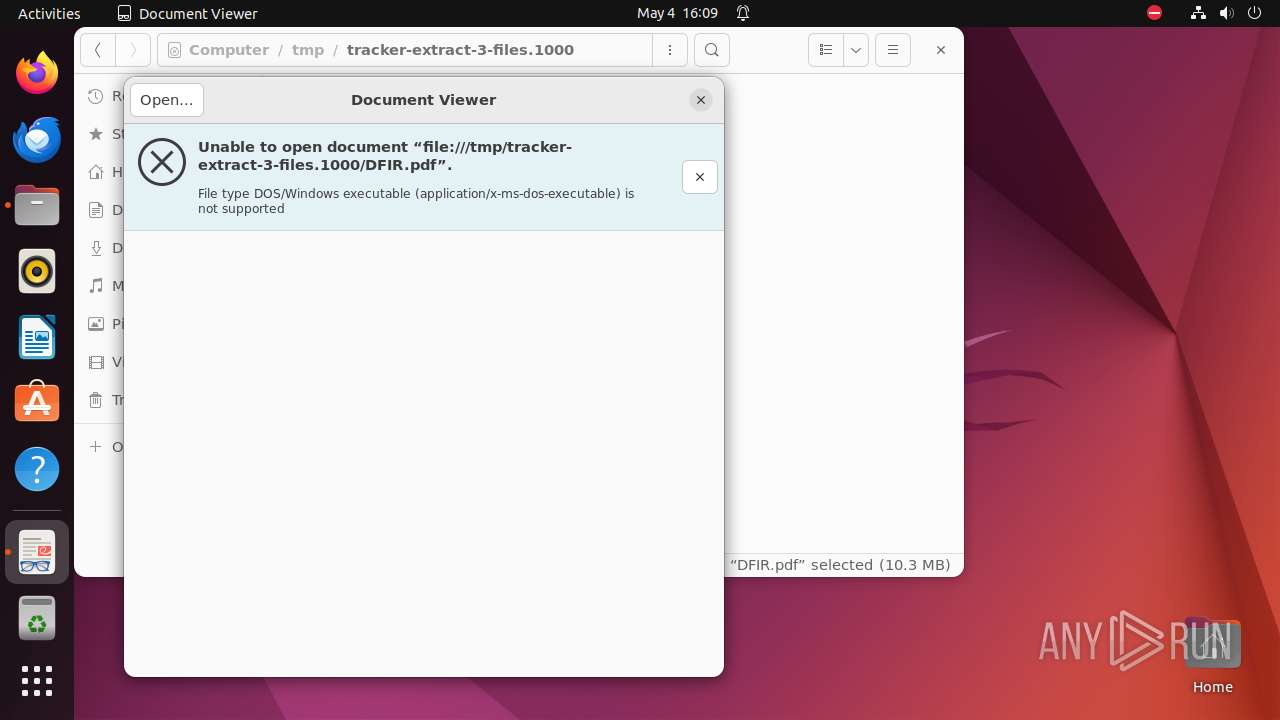Viewport: 1280px width, 720px height.
Task: Open the Home folder on the desktop
Action: pyautogui.click(x=1212, y=657)
